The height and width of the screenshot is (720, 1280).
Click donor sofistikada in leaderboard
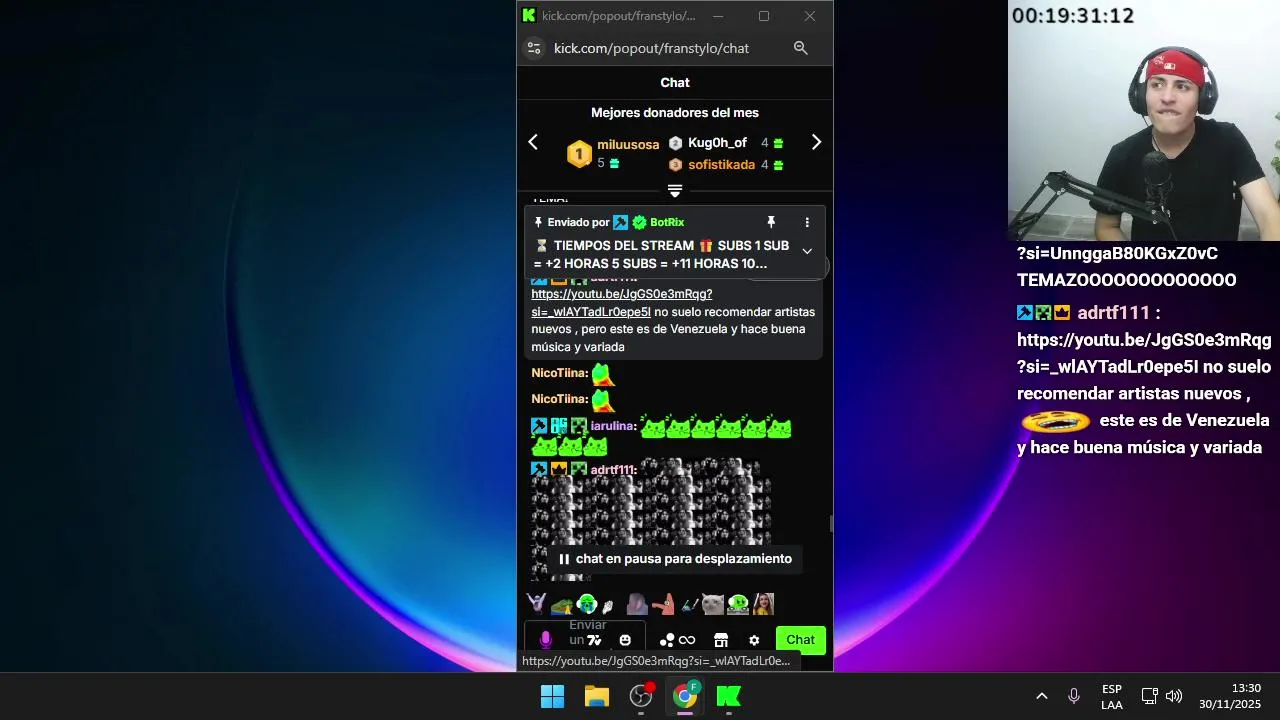pyautogui.click(x=721, y=164)
